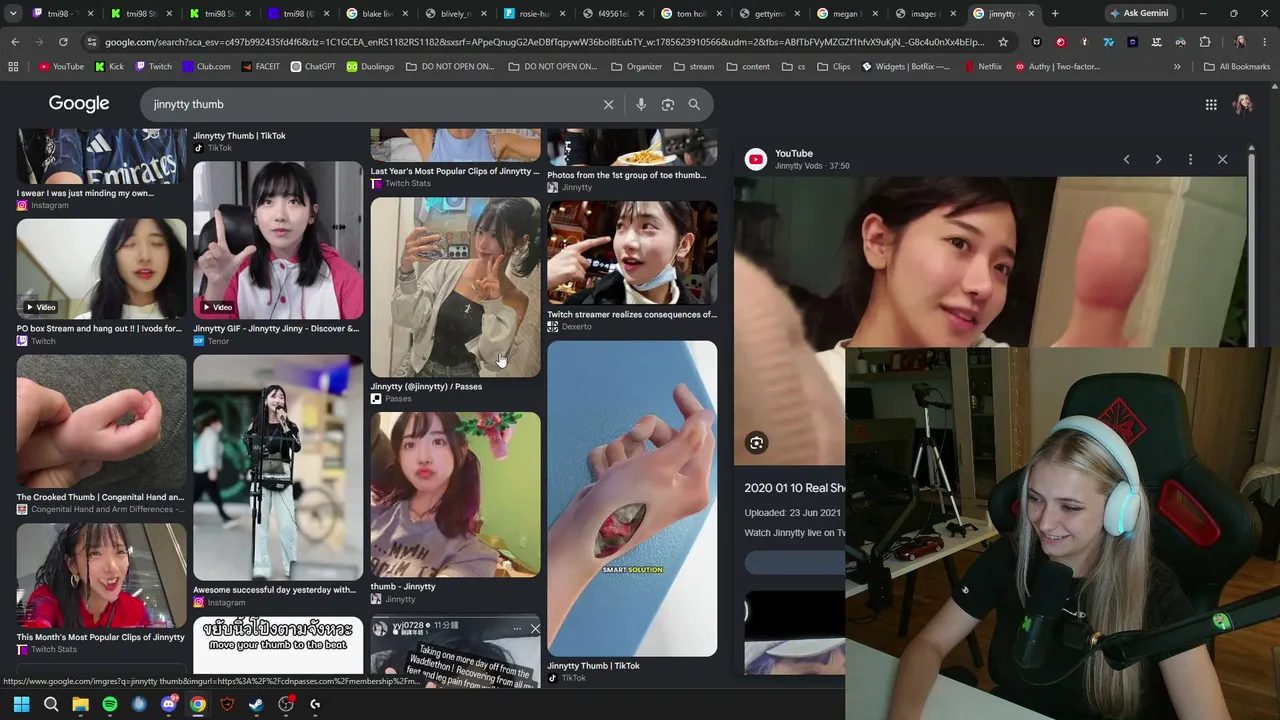Screen dimensions: 1280x720
Task: Submit search with the magnifier icon
Action: [x=694, y=104]
